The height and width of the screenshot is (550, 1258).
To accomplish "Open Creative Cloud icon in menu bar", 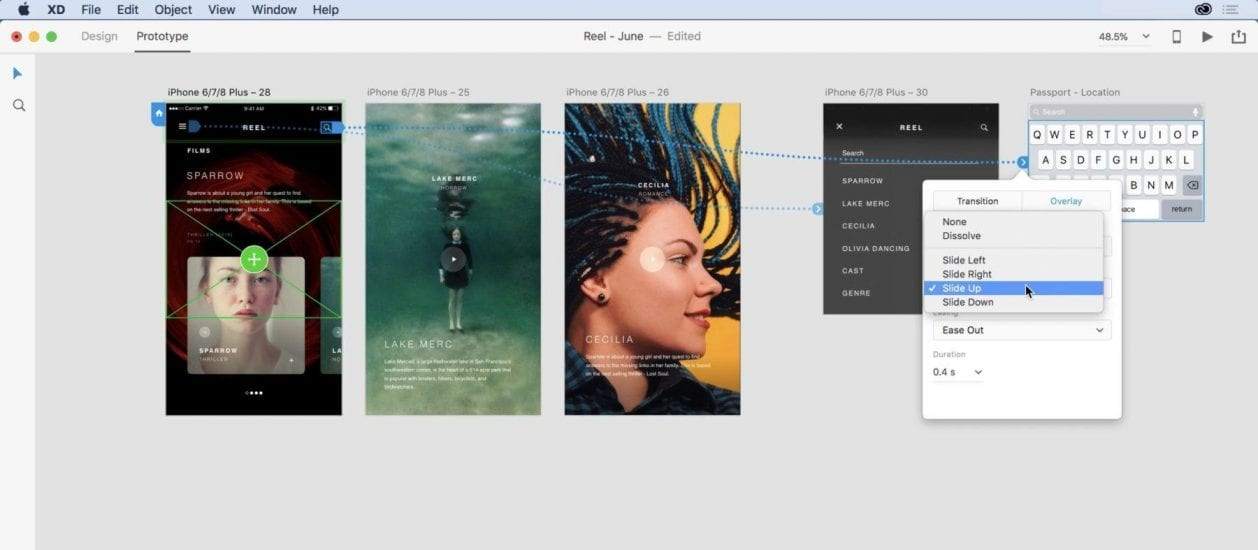I will click(x=1203, y=10).
